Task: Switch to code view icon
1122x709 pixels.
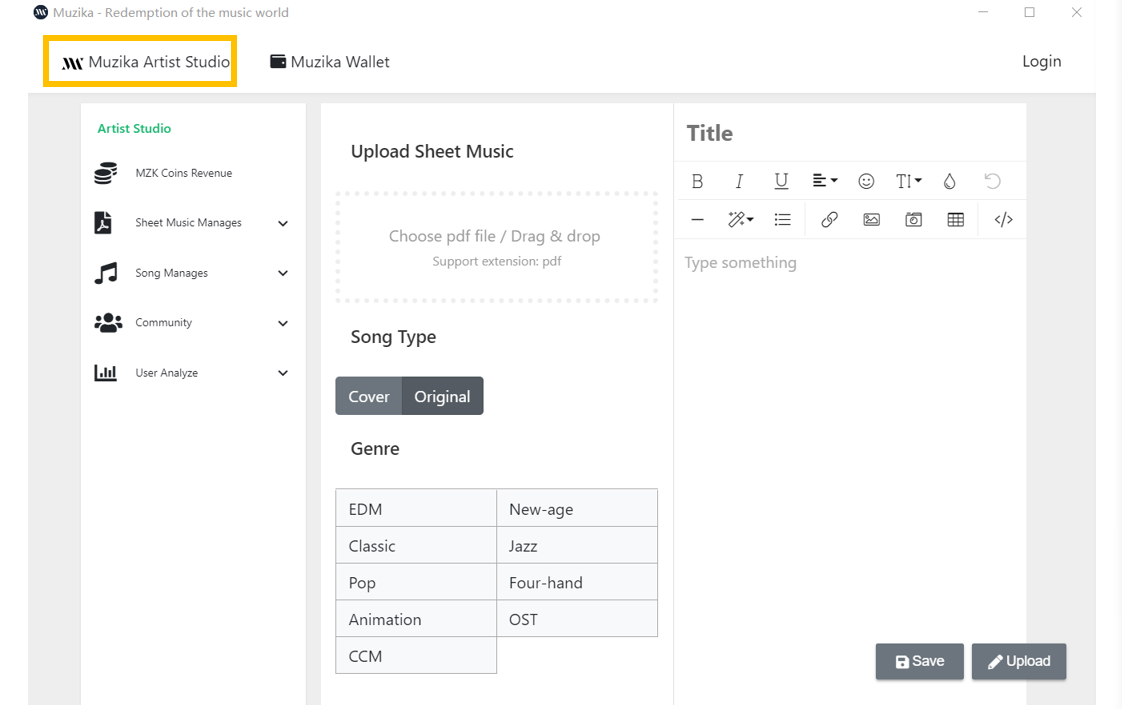Action: tap(1003, 220)
